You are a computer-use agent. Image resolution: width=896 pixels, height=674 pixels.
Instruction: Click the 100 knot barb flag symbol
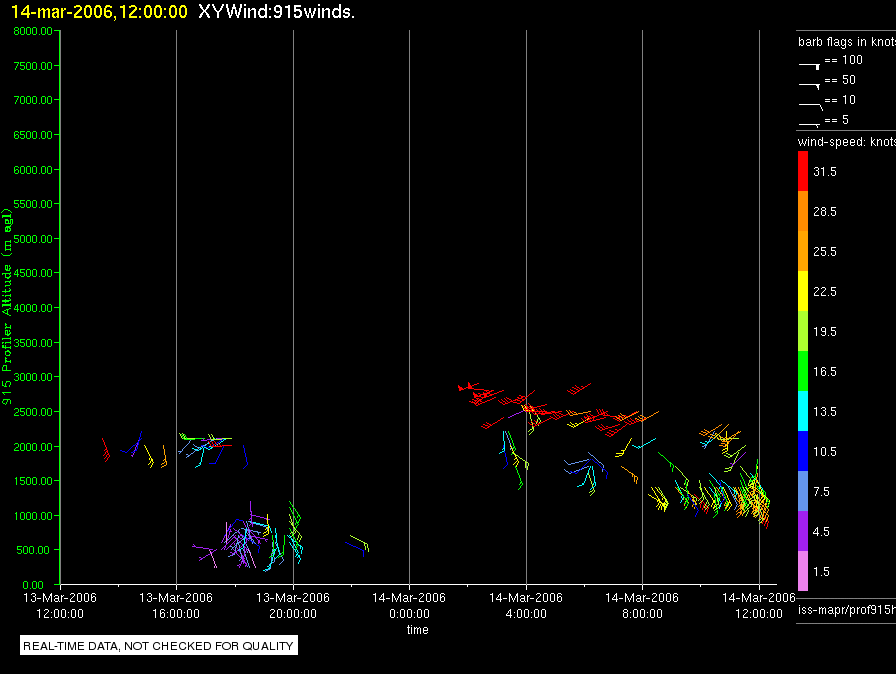tap(809, 66)
